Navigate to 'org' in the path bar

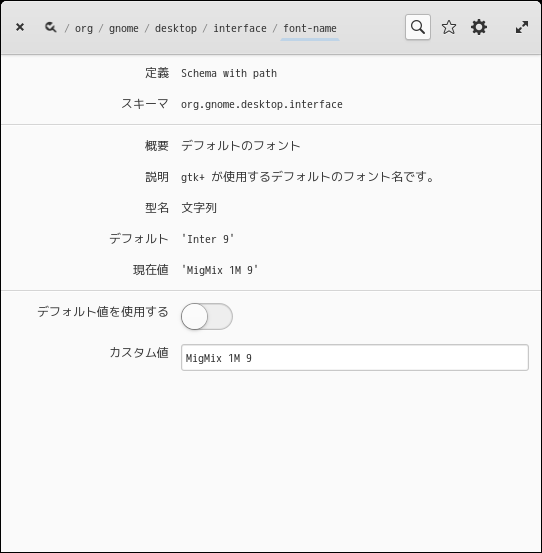click(84, 28)
